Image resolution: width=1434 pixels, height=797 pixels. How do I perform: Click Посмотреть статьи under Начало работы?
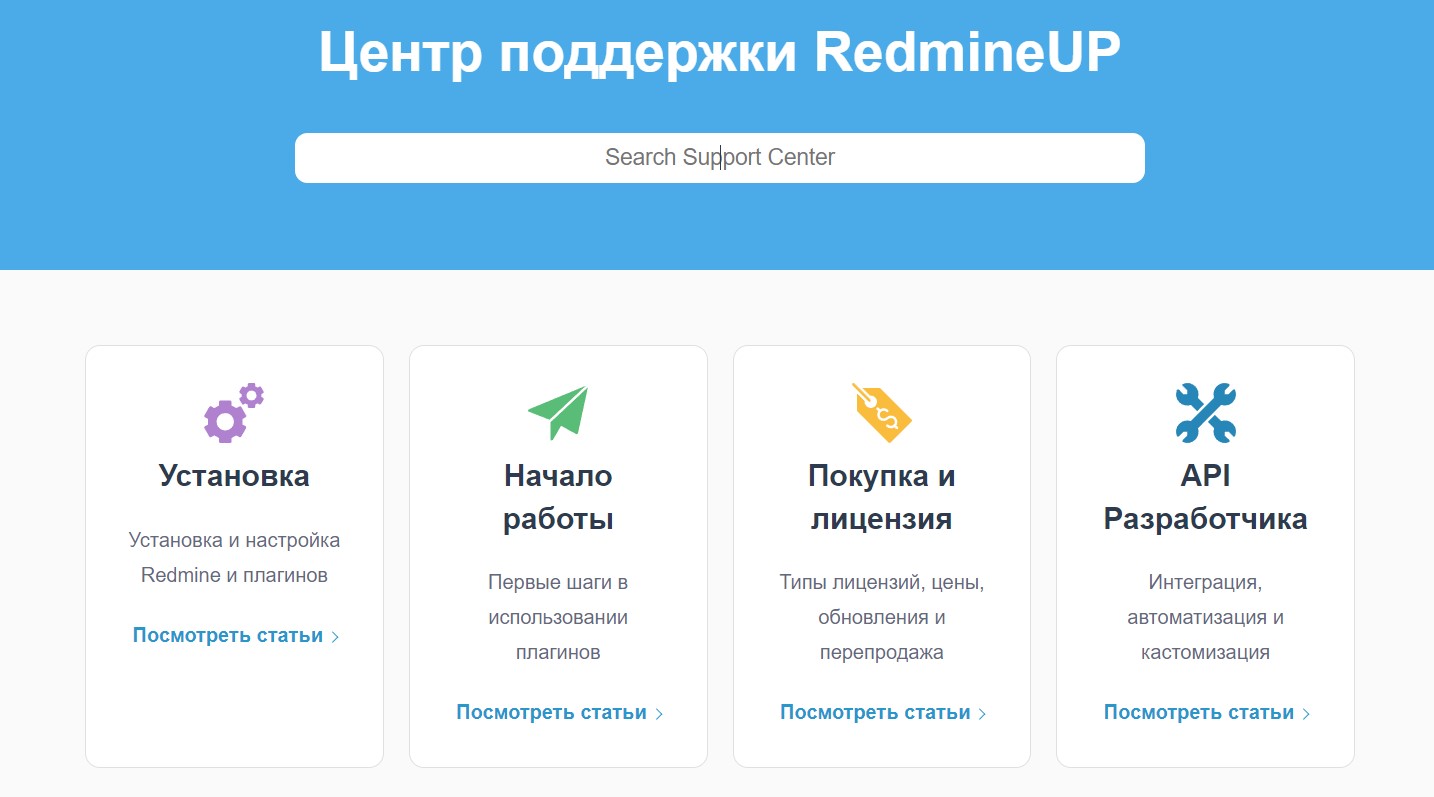(x=551, y=713)
